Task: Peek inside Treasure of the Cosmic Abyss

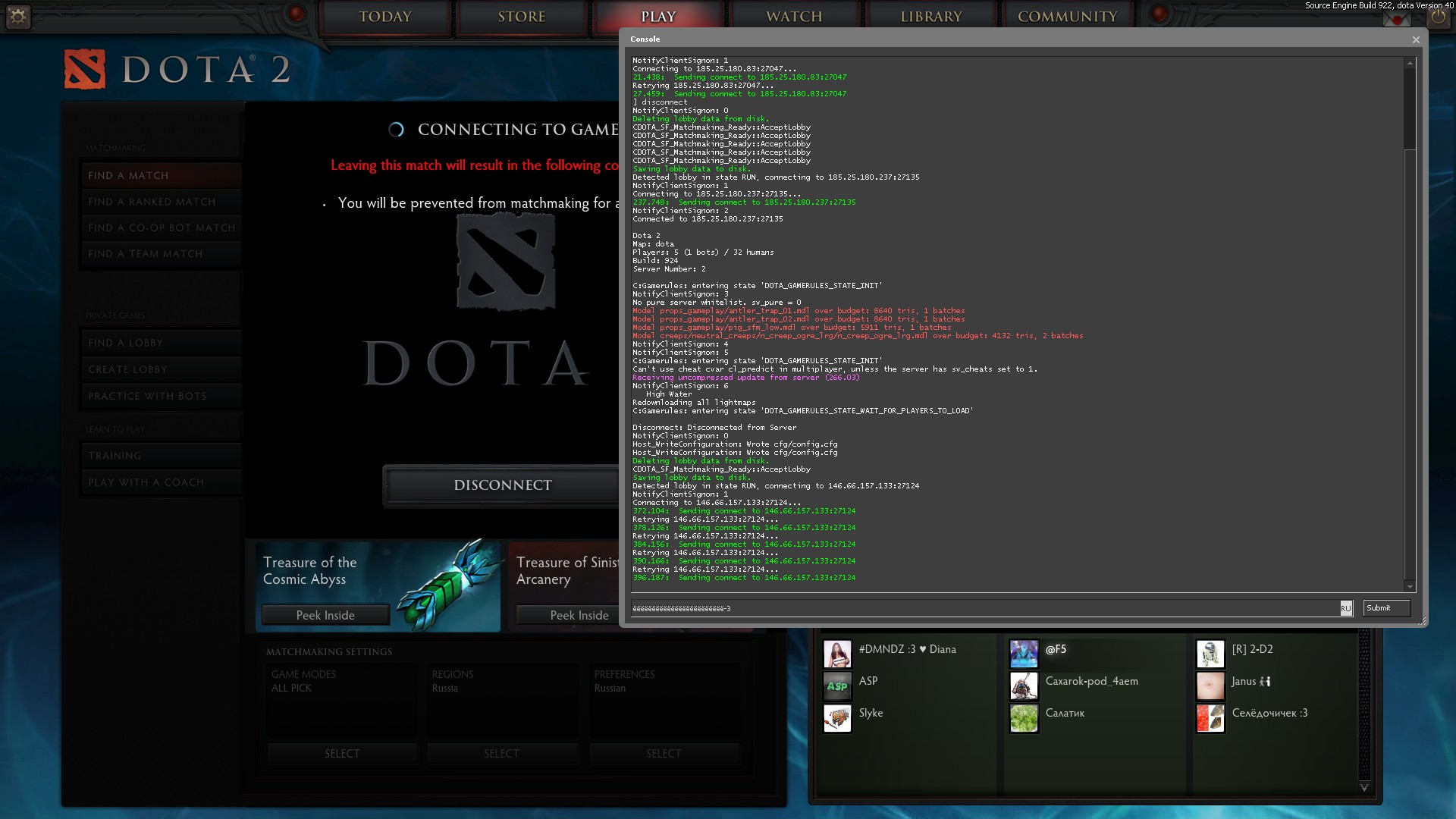Action: pyautogui.click(x=325, y=615)
